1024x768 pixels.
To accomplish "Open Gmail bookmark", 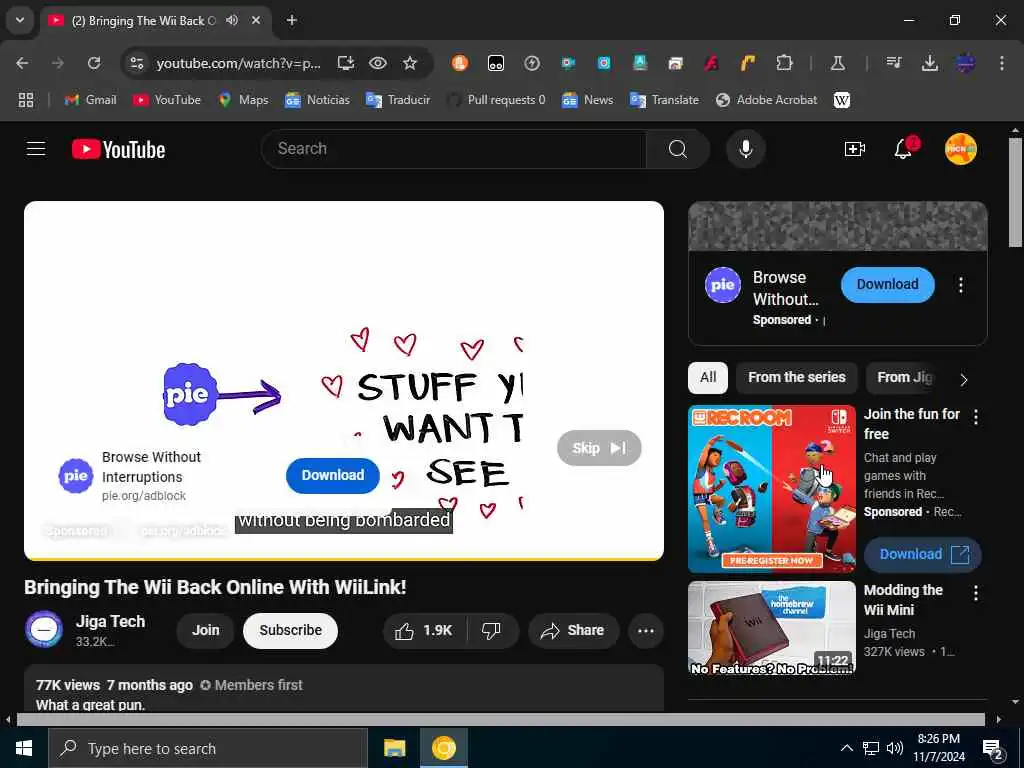I will [91, 100].
